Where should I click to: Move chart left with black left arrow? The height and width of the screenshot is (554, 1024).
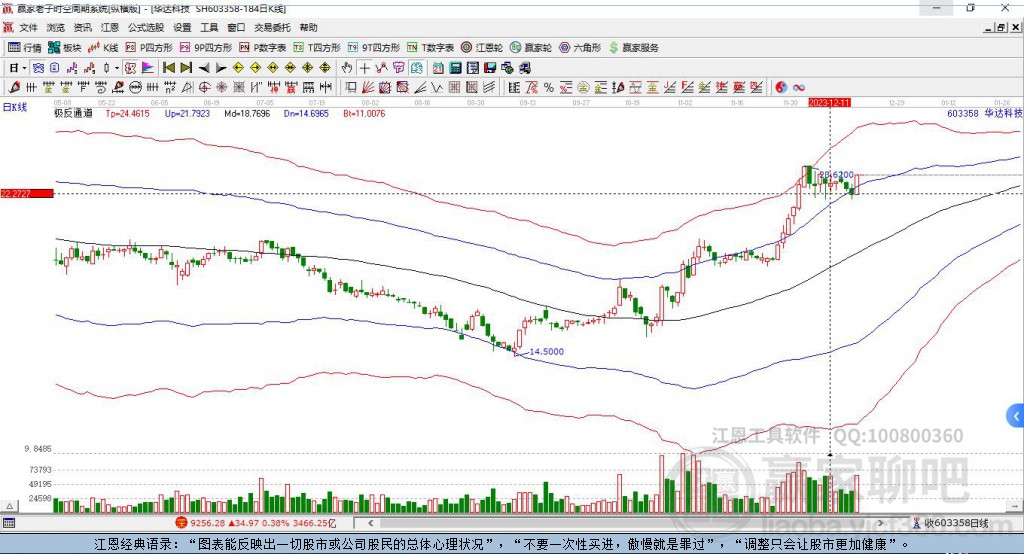(x=204, y=68)
